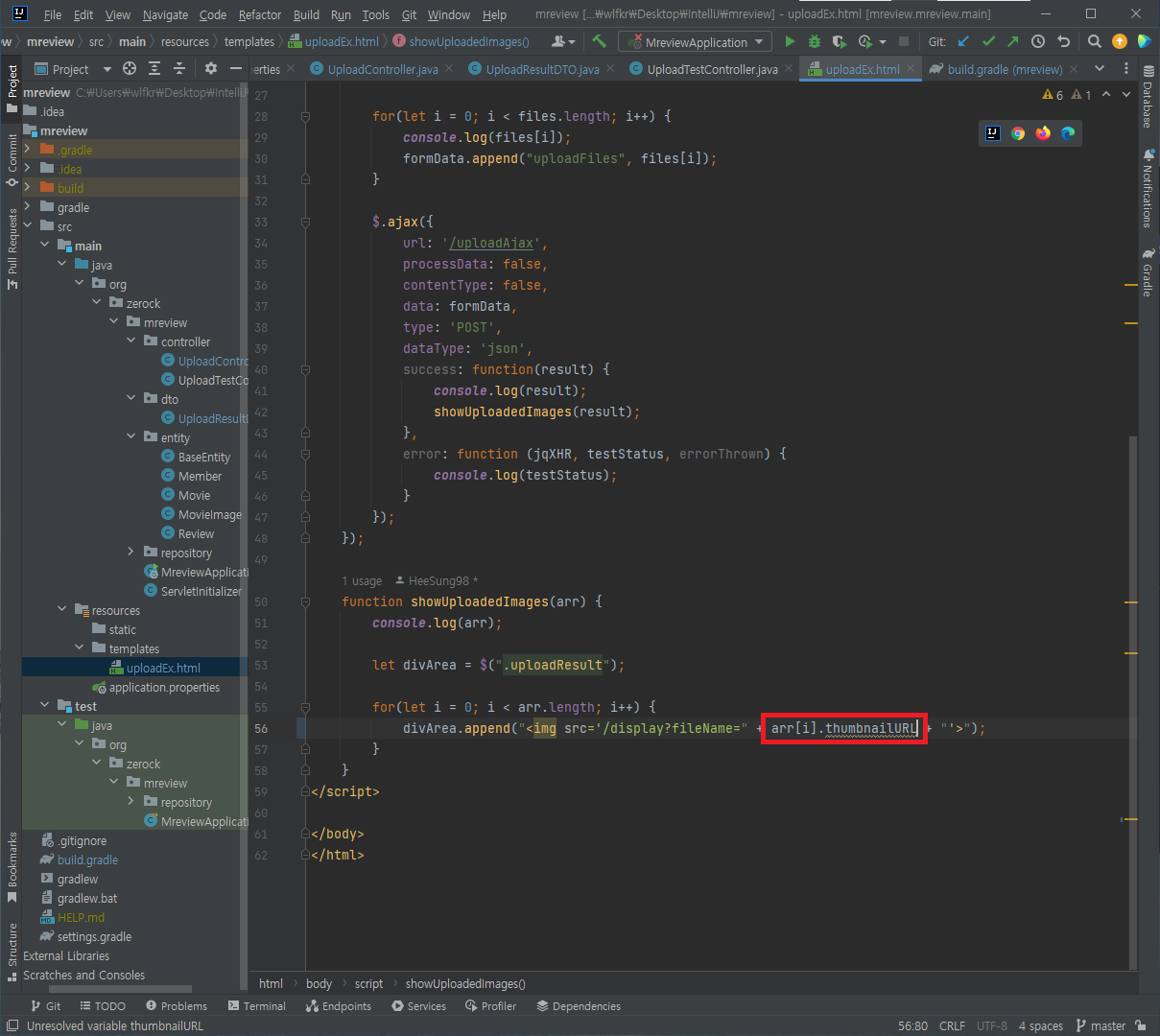The height and width of the screenshot is (1036, 1160).
Task: Expand all nodes in Project panel
Action: pos(154,68)
